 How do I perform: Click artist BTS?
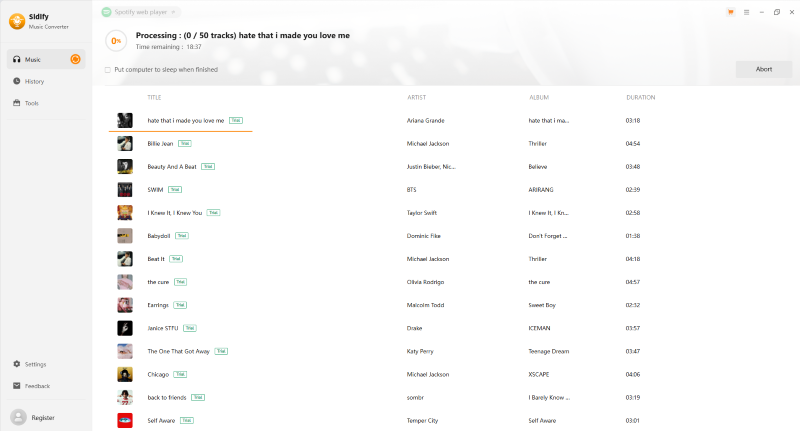point(411,190)
